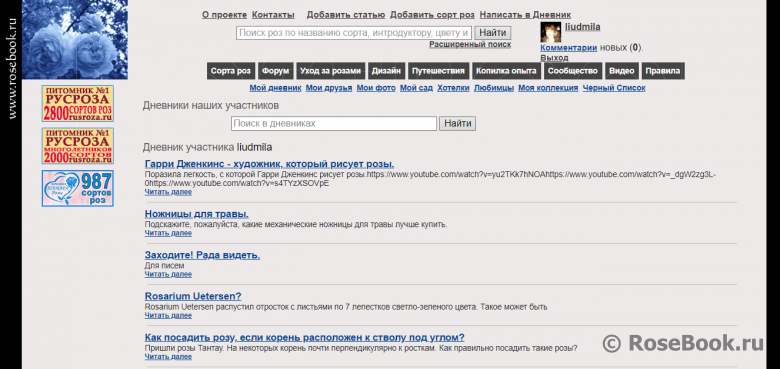Viewport: 780px width, 369px height.
Task: Focus the rose search field at top
Action: (354, 33)
